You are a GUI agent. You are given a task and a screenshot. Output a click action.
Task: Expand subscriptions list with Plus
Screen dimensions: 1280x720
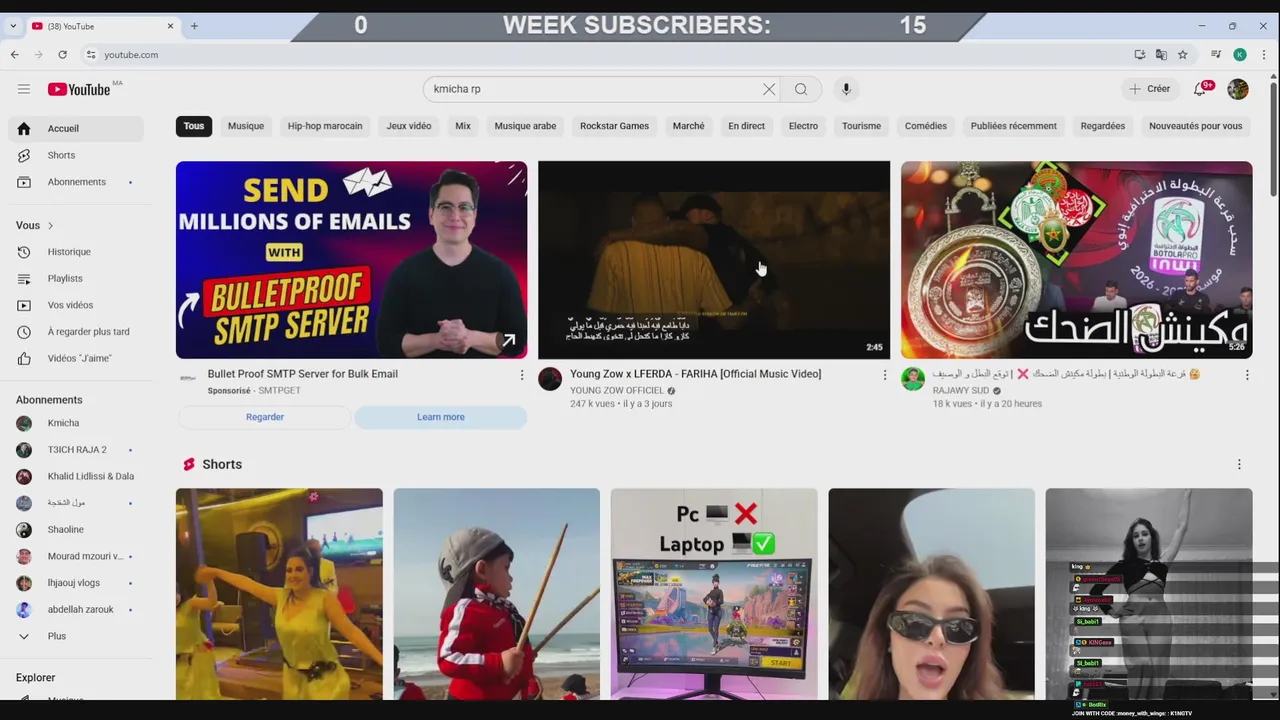(x=76, y=636)
